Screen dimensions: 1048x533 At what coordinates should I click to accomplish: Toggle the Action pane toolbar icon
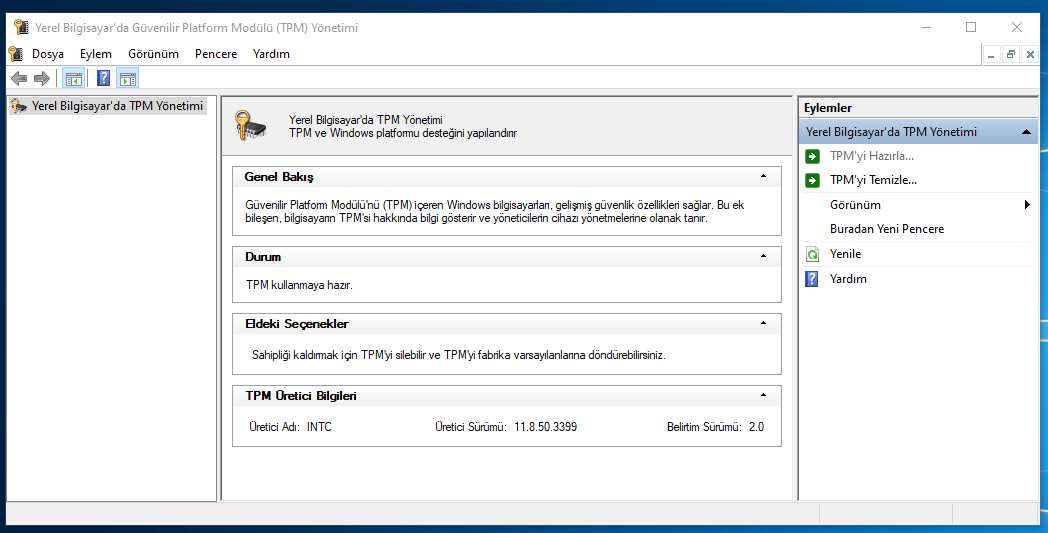(127, 79)
